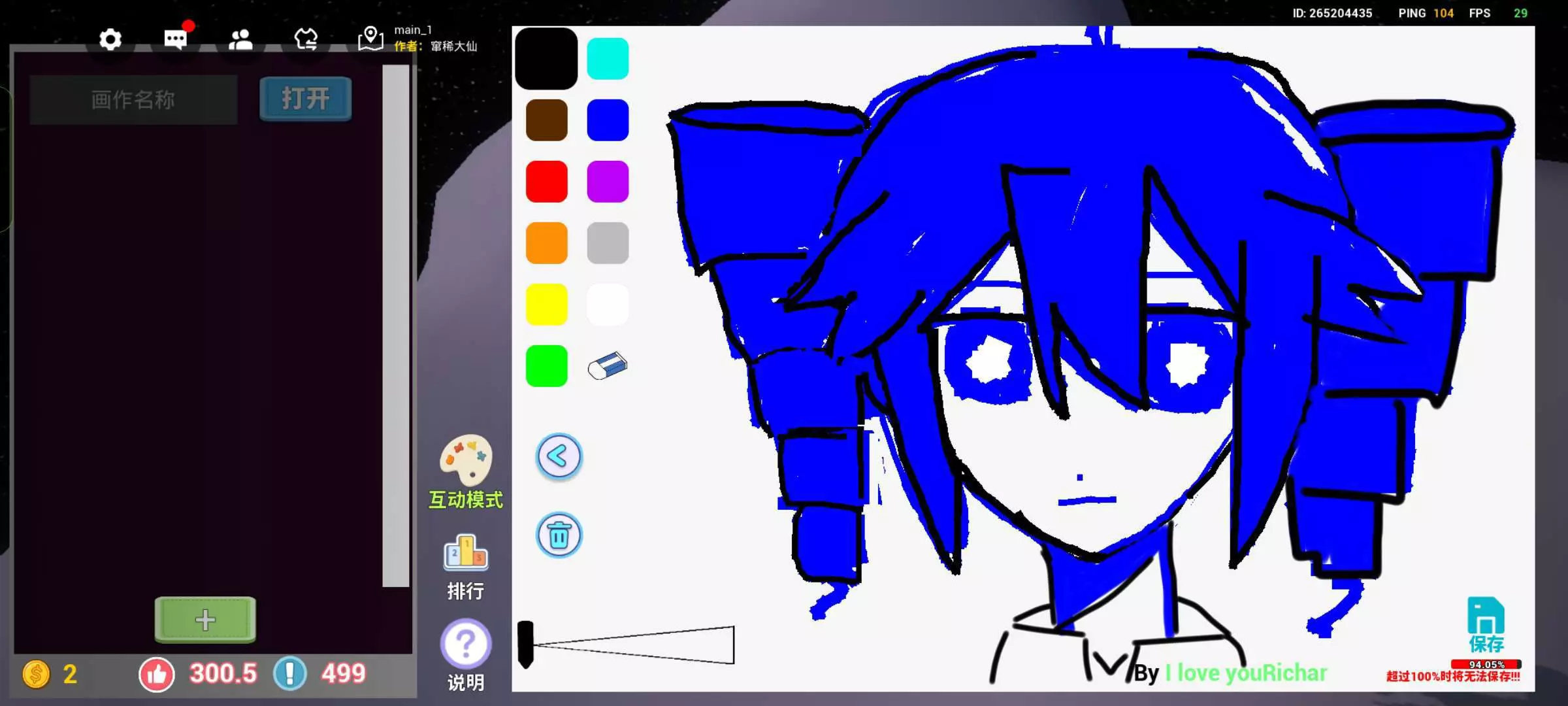The height and width of the screenshot is (706, 1568).
Task: Click the painting name input field
Action: [x=133, y=99]
